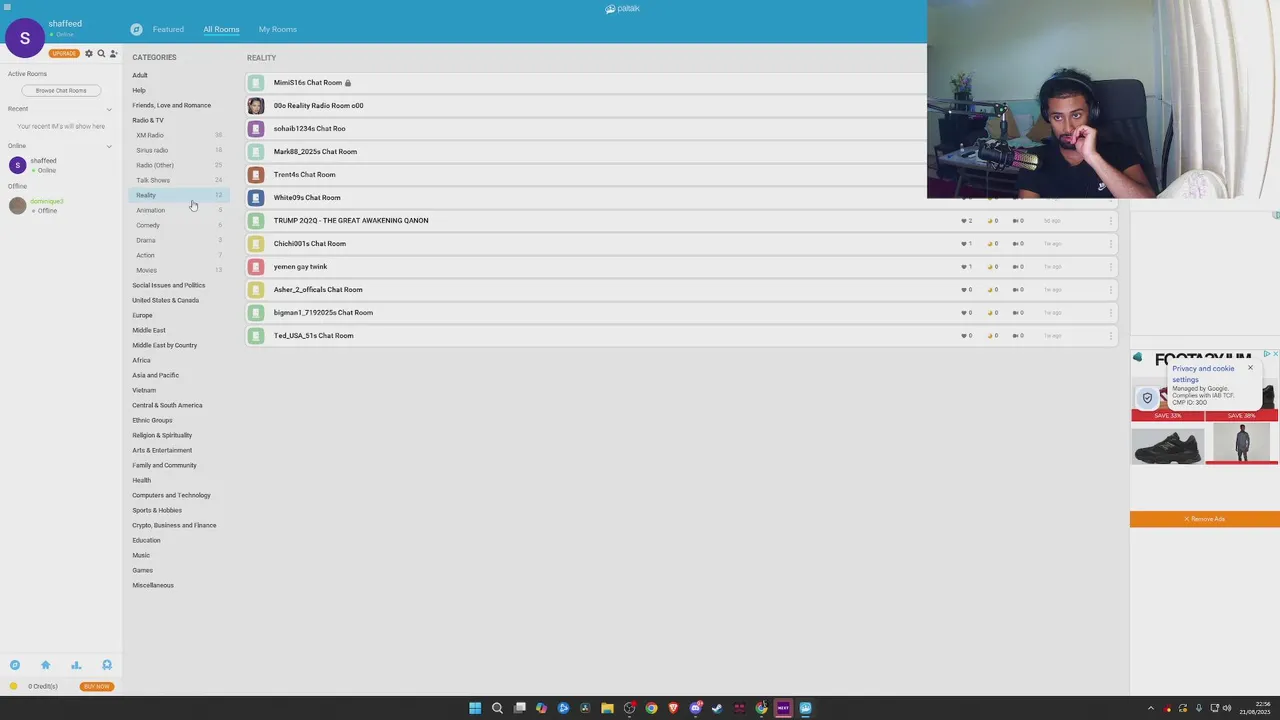Click the search magnifier icon beside settings
The image size is (1280, 720).
click(101, 53)
